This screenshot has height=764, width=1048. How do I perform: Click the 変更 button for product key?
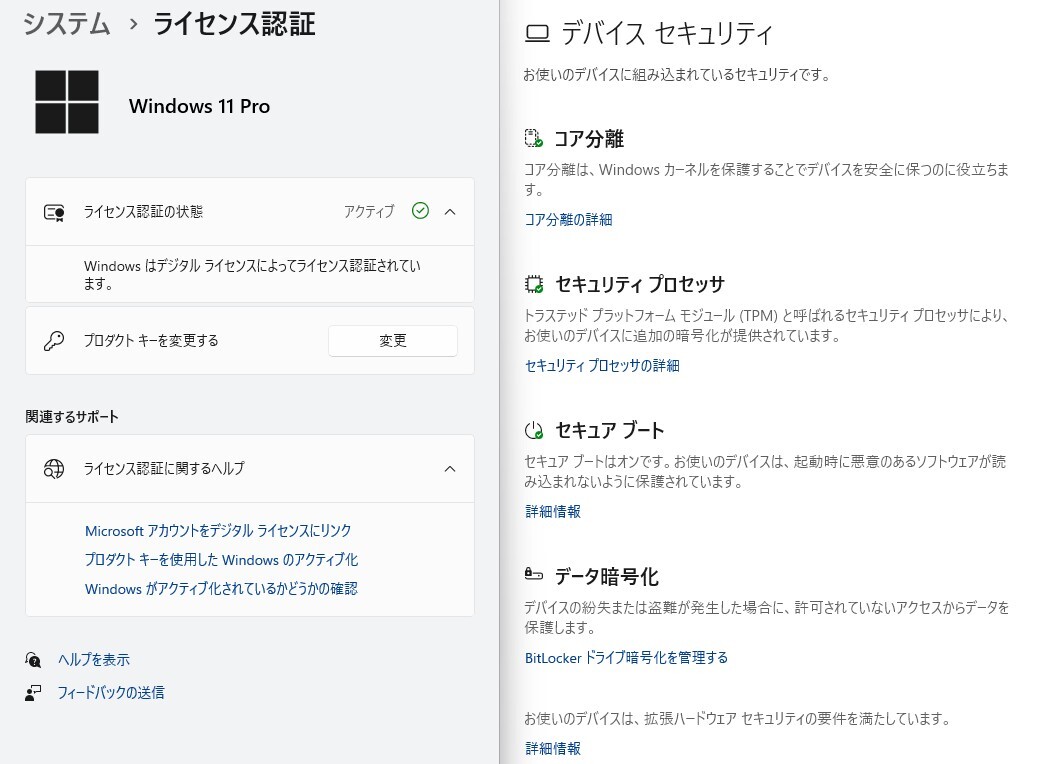tap(393, 341)
